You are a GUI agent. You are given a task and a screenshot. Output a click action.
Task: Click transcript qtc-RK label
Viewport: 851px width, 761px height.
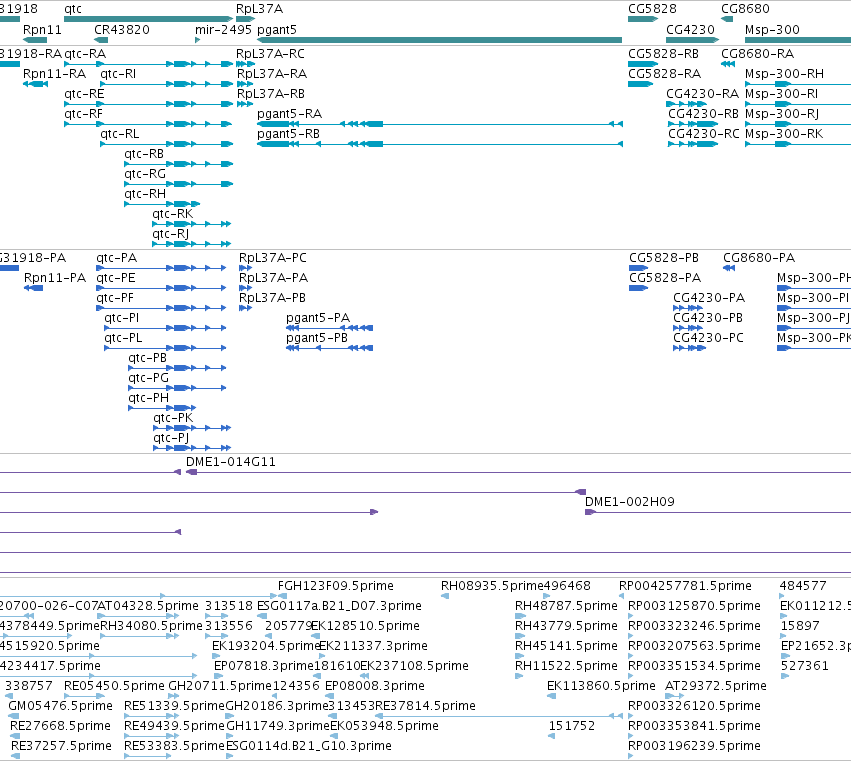173,214
